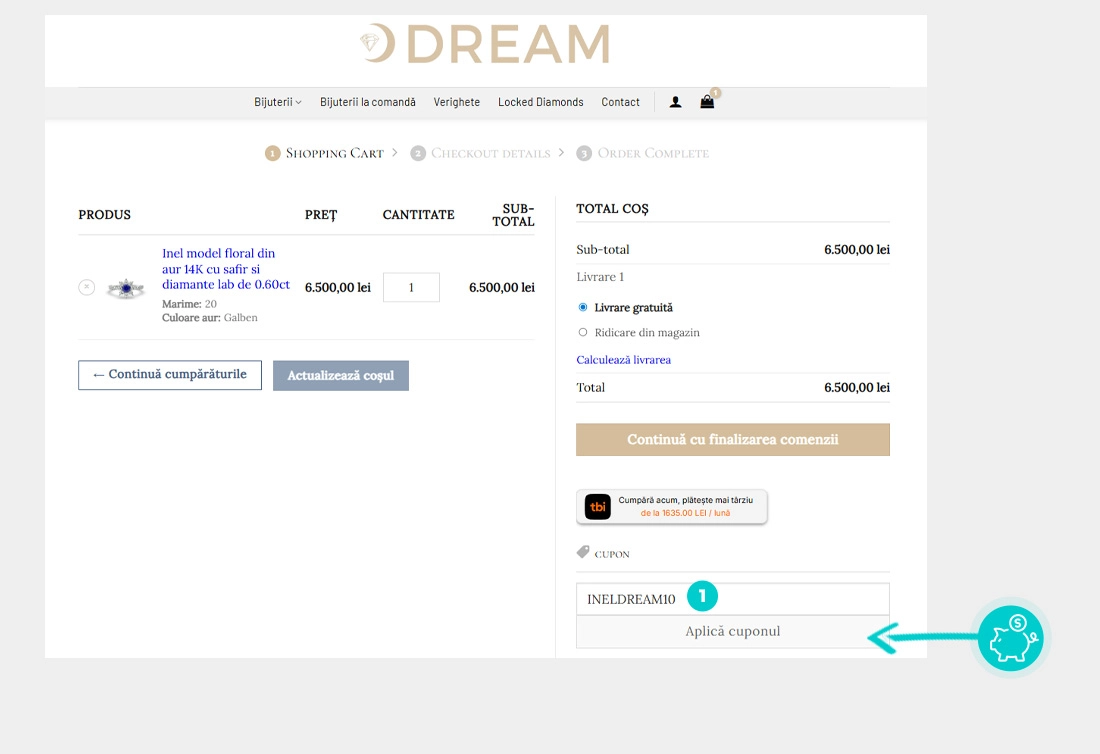The image size is (1100, 754).
Task: Open the Contact page from the menu
Action: click(x=620, y=101)
